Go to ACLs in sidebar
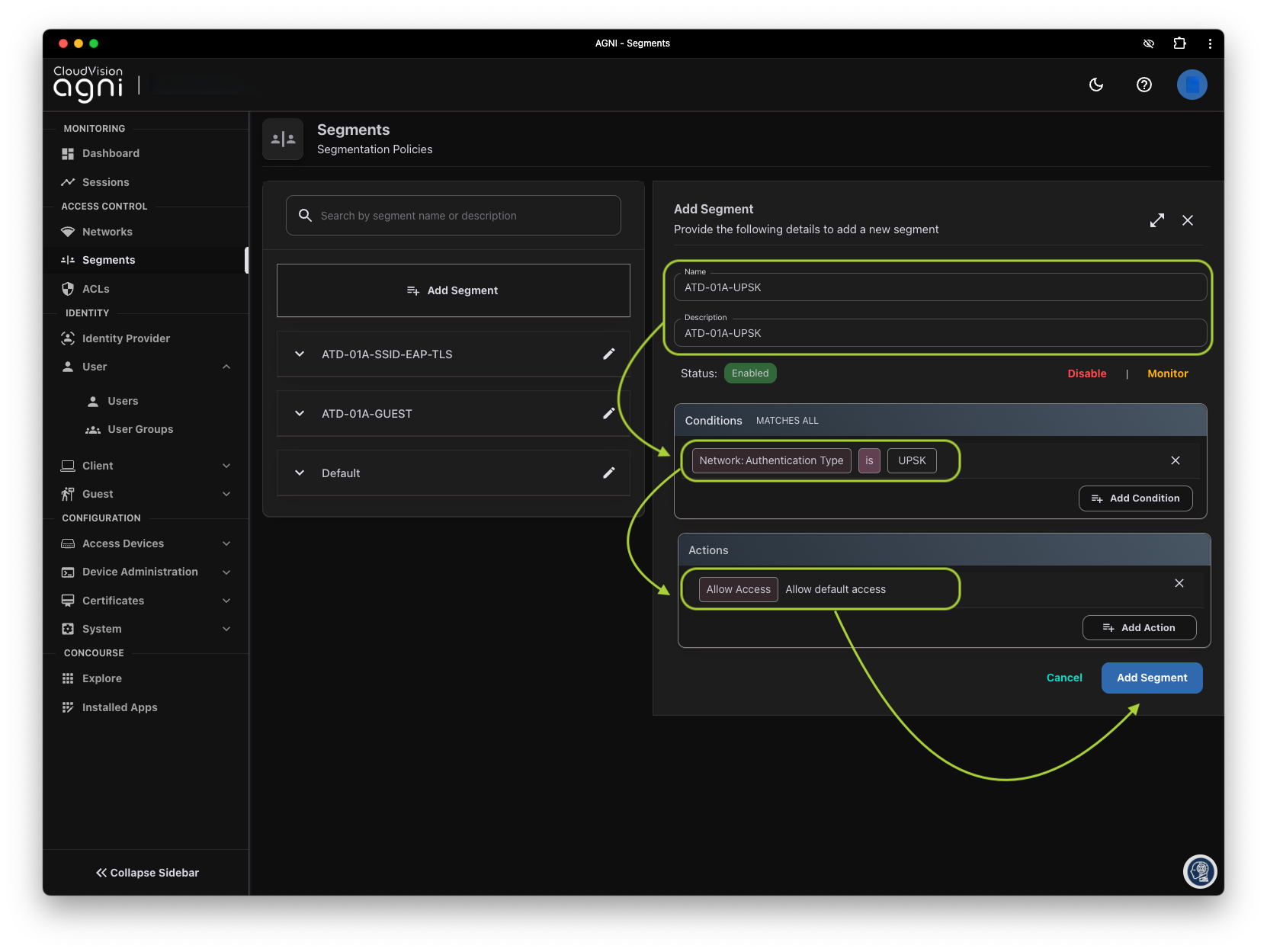This screenshot has height=952, width=1267. point(95,289)
